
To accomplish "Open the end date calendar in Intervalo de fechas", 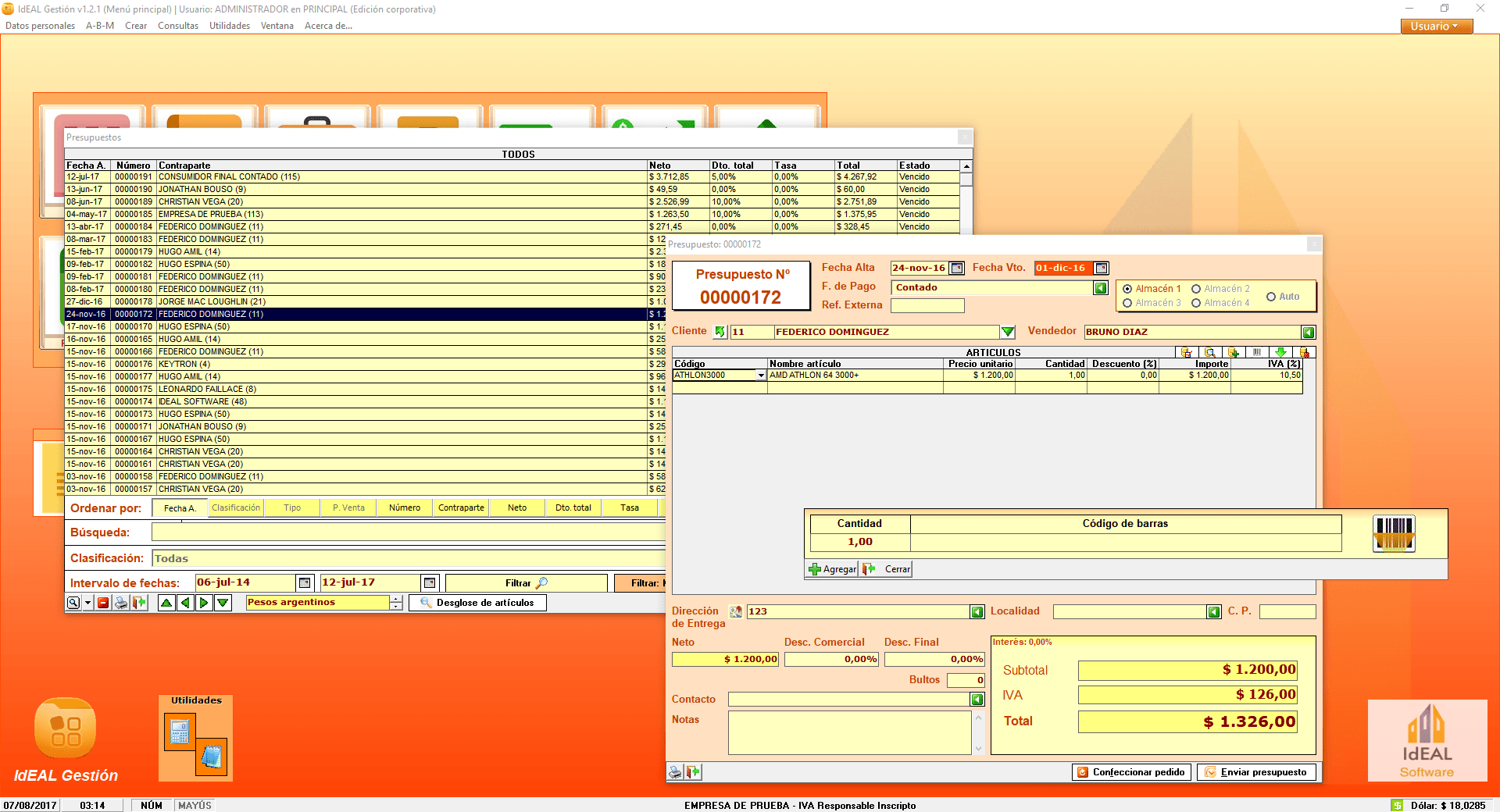I will pyautogui.click(x=429, y=582).
